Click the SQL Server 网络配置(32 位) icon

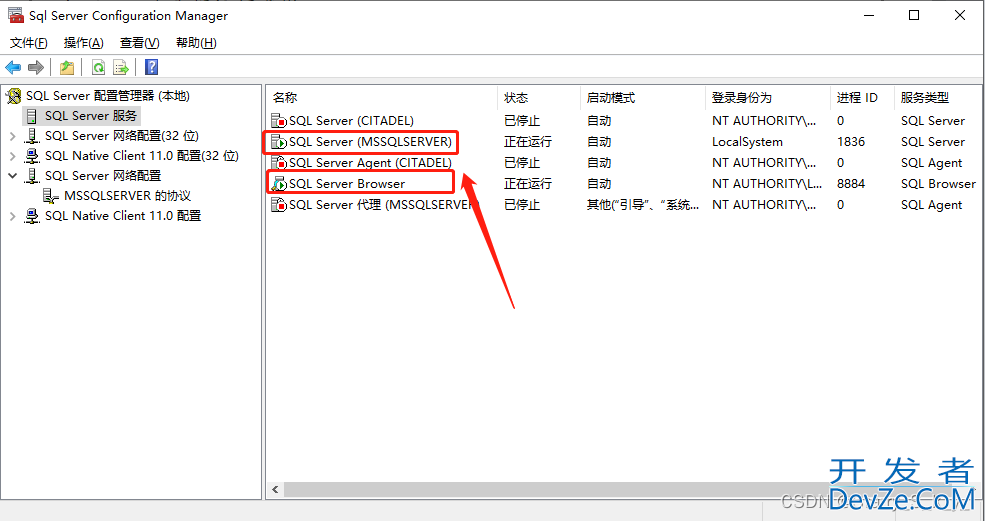point(31,136)
